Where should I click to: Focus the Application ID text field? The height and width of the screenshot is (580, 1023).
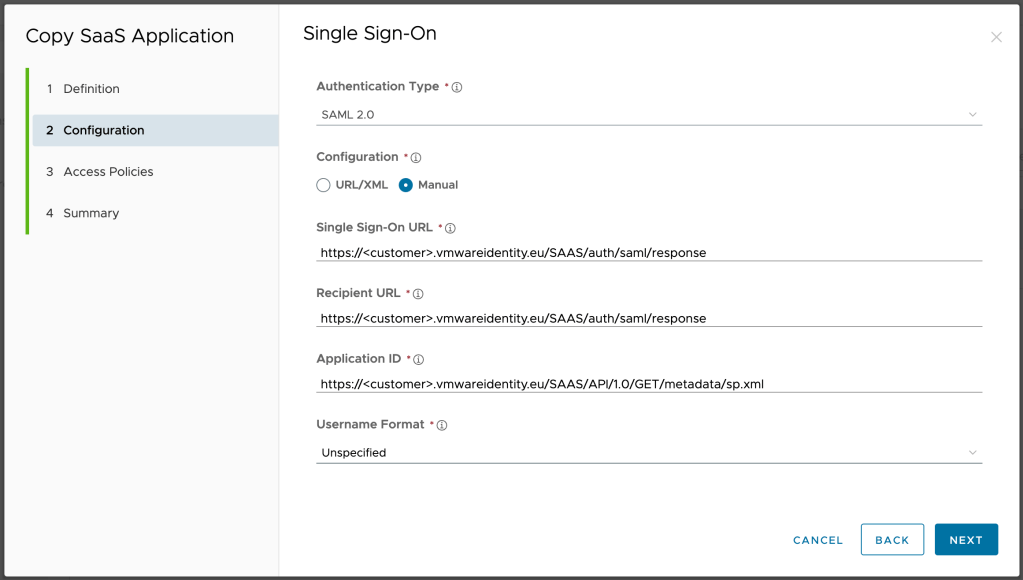[648, 384]
